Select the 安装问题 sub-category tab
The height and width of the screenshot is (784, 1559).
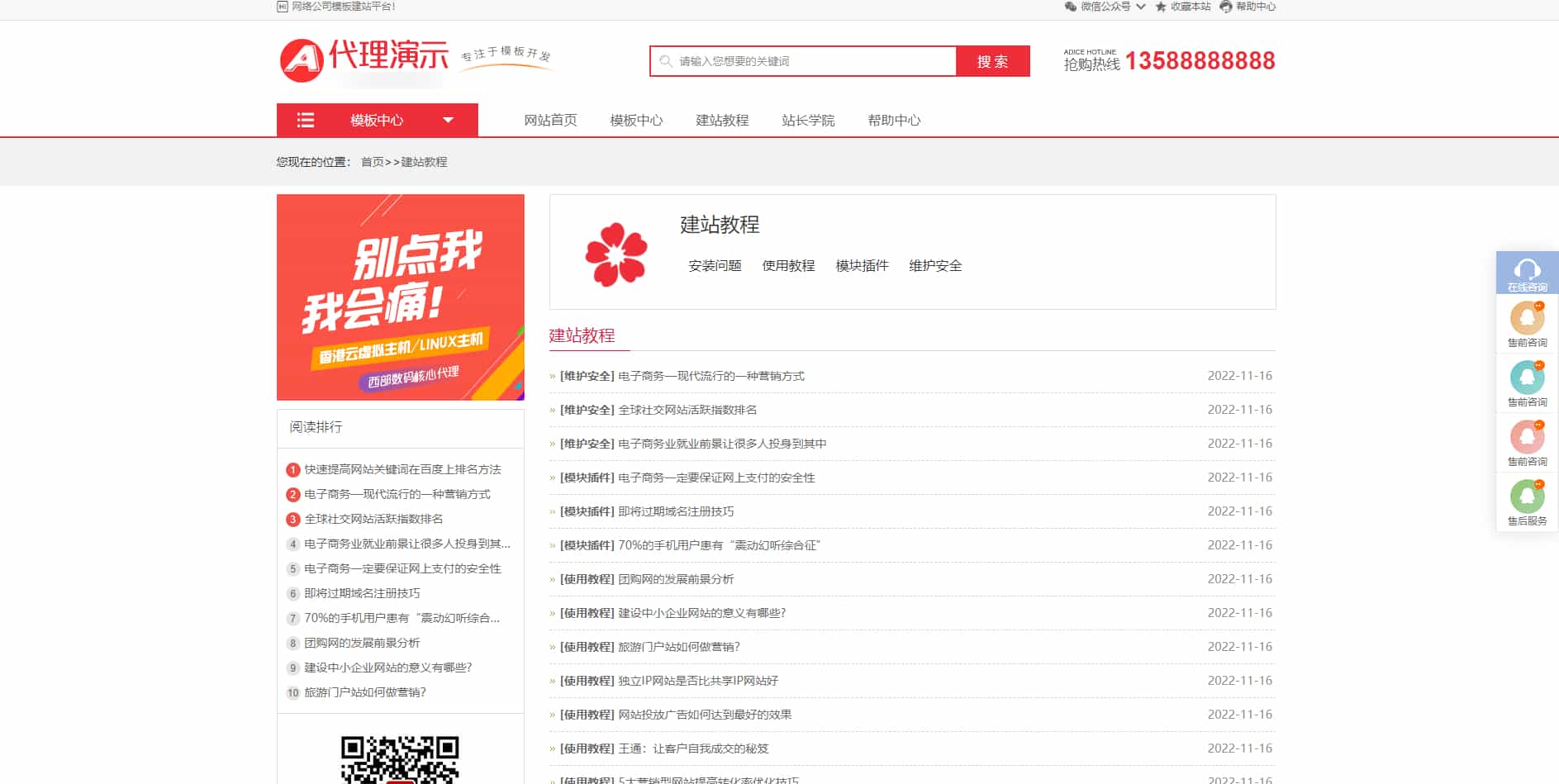click(x=715, y=265)
